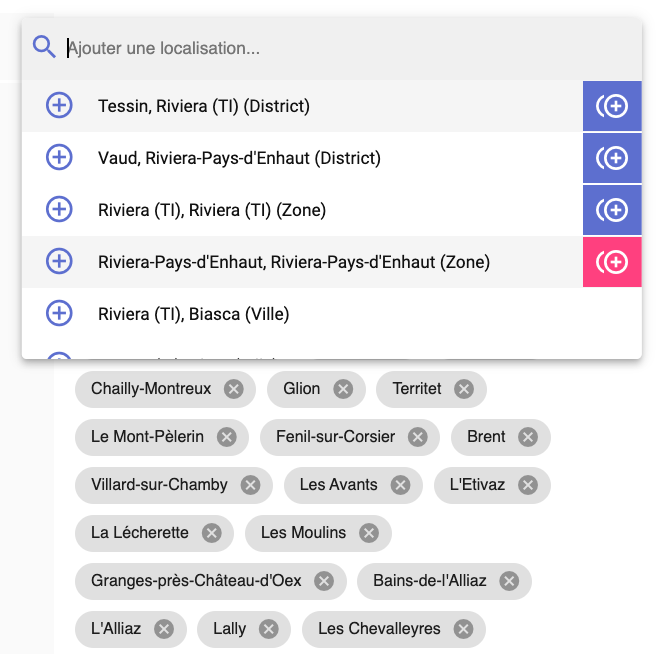Click plus icon for Riviera (TI) Zone
Image resolution: width=656 pixels, height=654 pixels.
coord(60,210)
